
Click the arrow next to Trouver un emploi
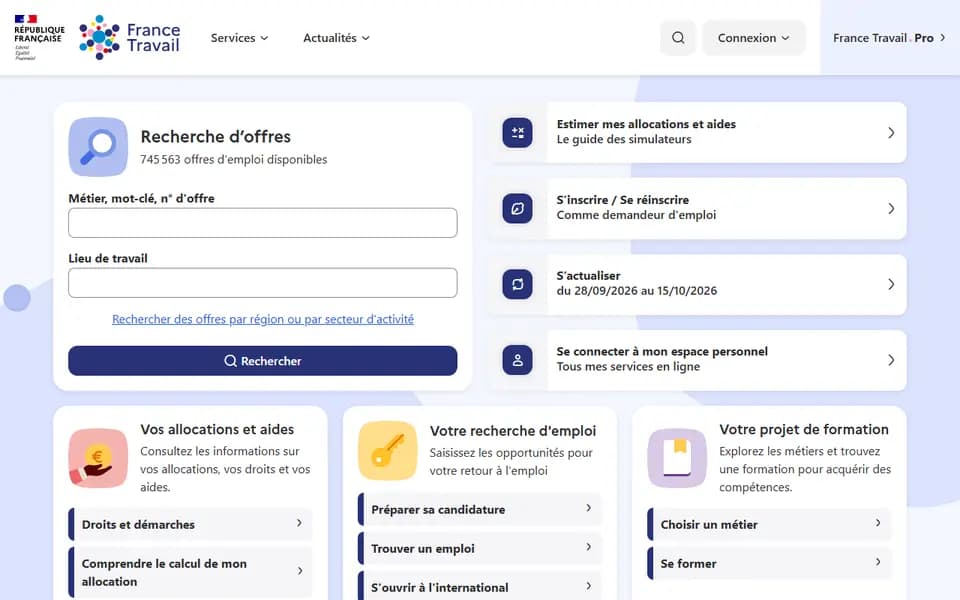click(x=589, y=547)
